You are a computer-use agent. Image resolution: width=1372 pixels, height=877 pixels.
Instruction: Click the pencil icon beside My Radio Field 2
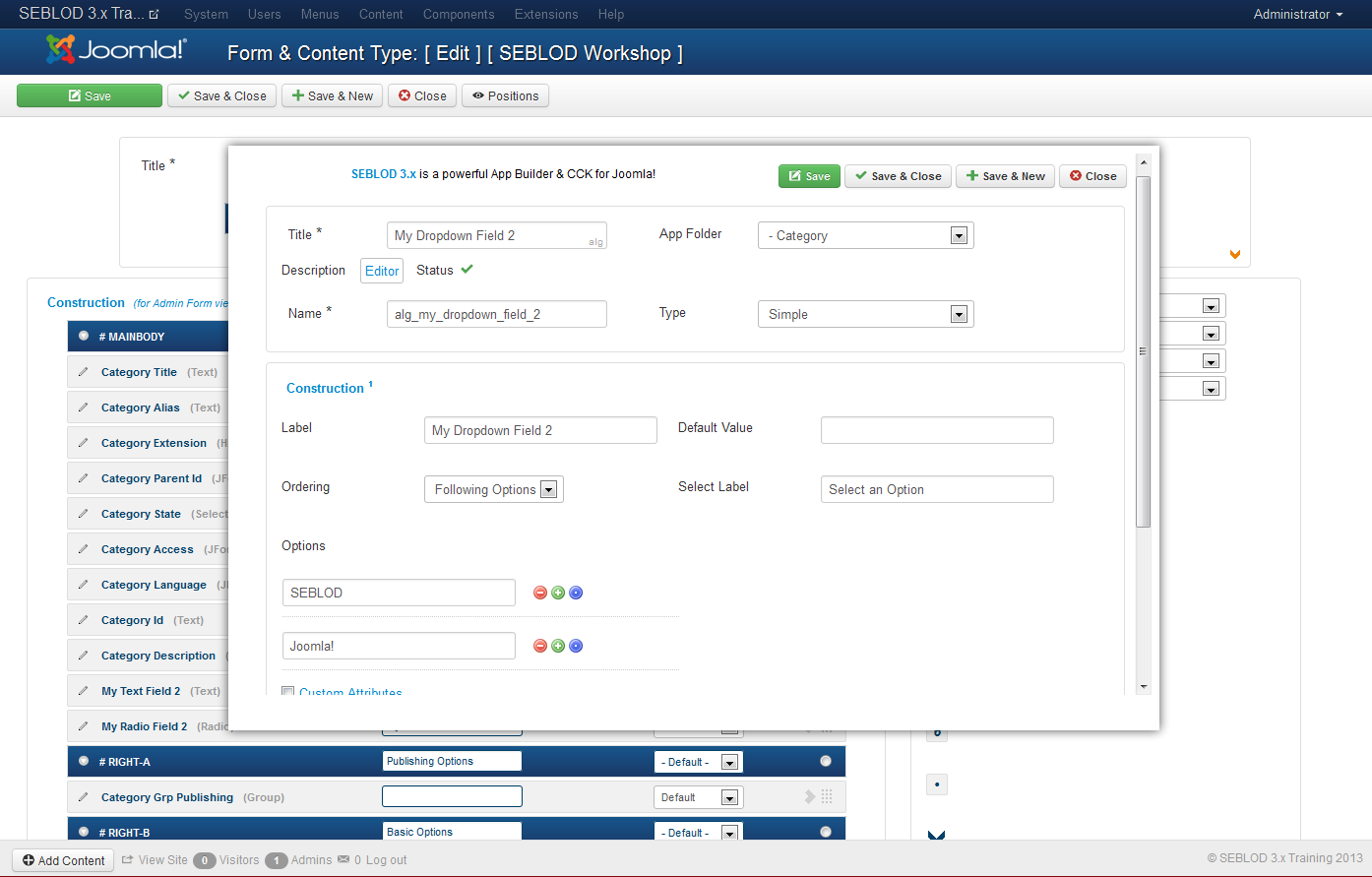[x=83, y=726]
